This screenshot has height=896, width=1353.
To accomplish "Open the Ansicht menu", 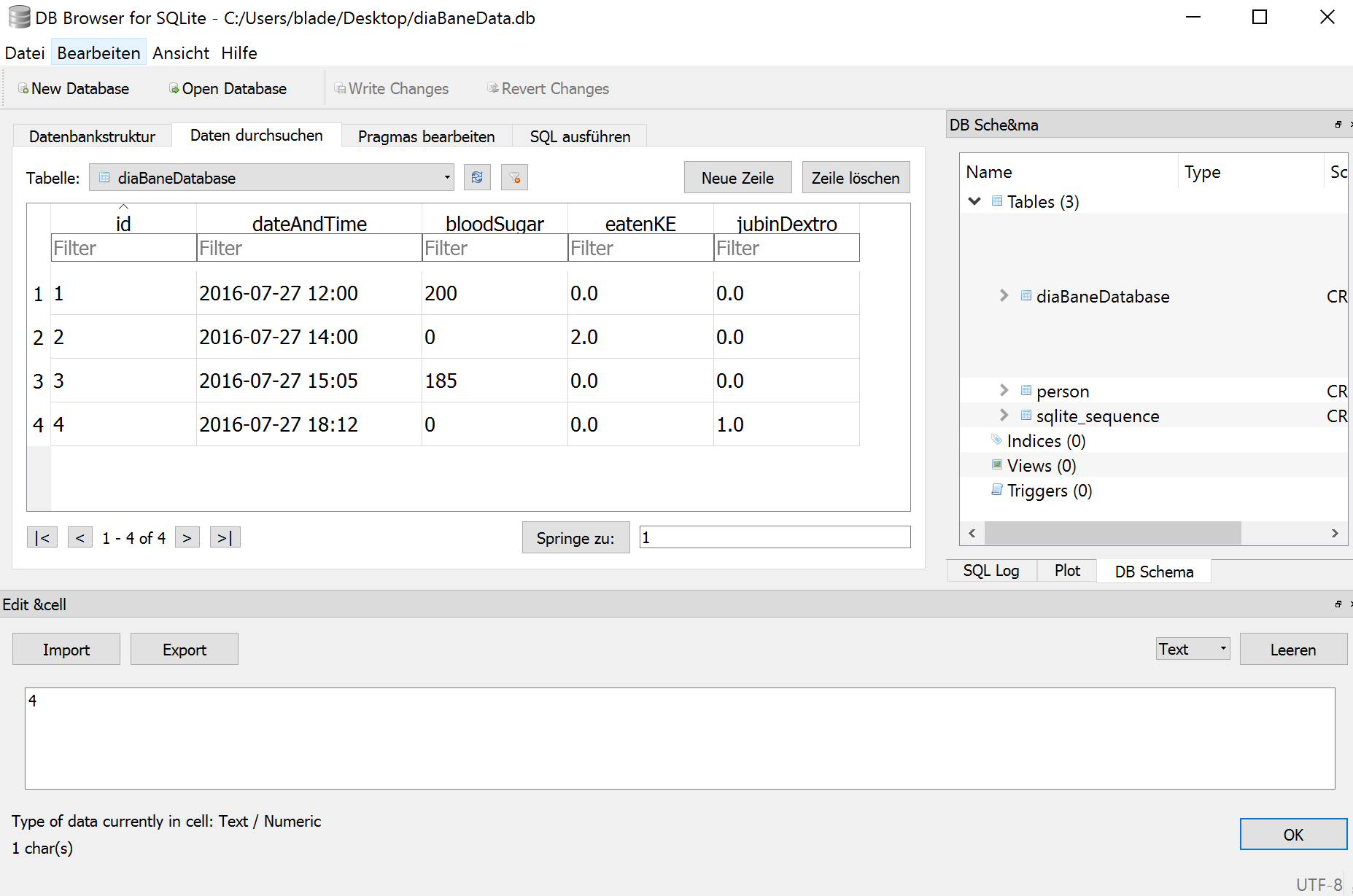I will [181, 52].
